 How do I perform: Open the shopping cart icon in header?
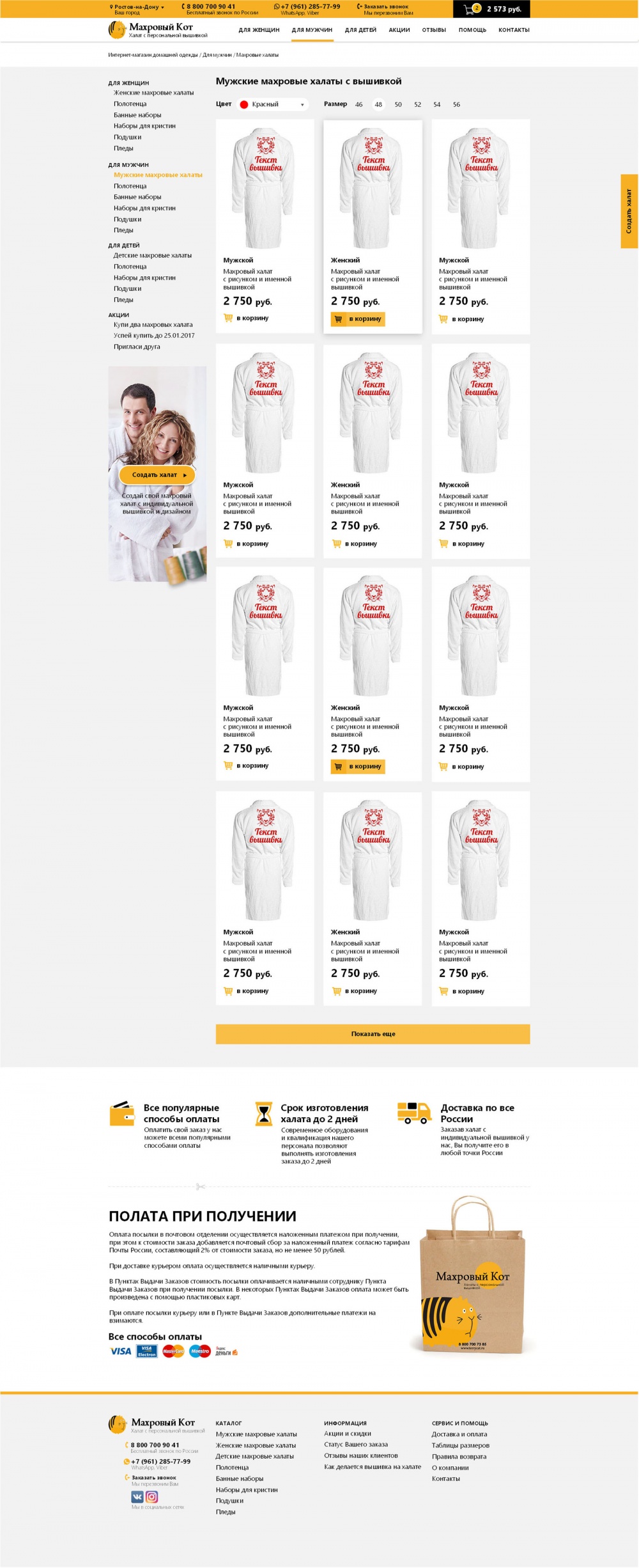coord(472,9)
